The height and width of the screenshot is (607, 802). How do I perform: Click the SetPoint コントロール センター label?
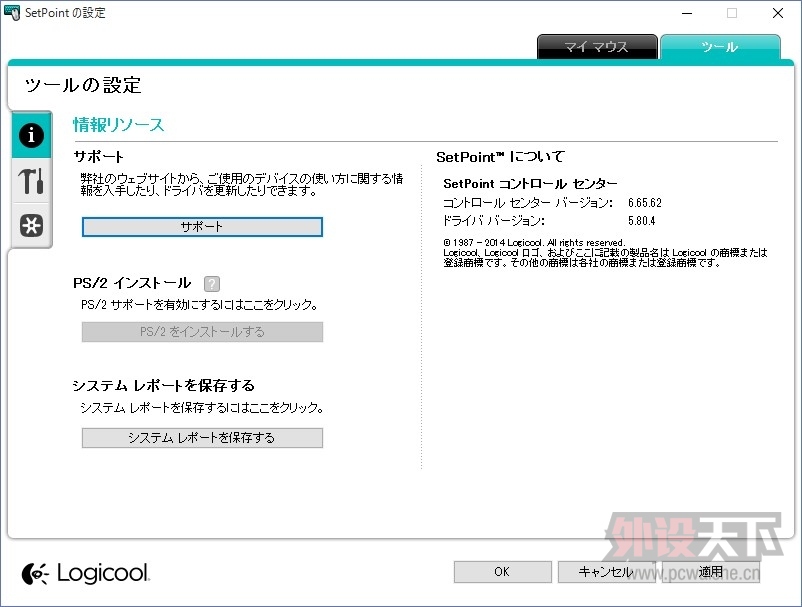tap(530, 184)
